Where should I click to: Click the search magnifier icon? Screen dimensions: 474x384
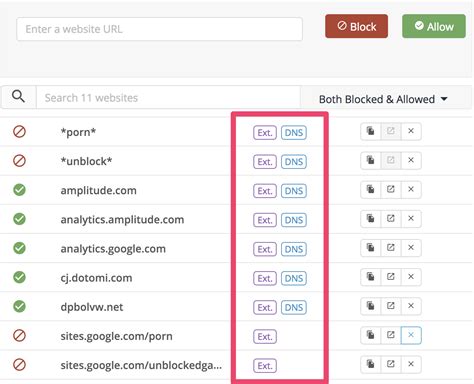tap(18, 97)
